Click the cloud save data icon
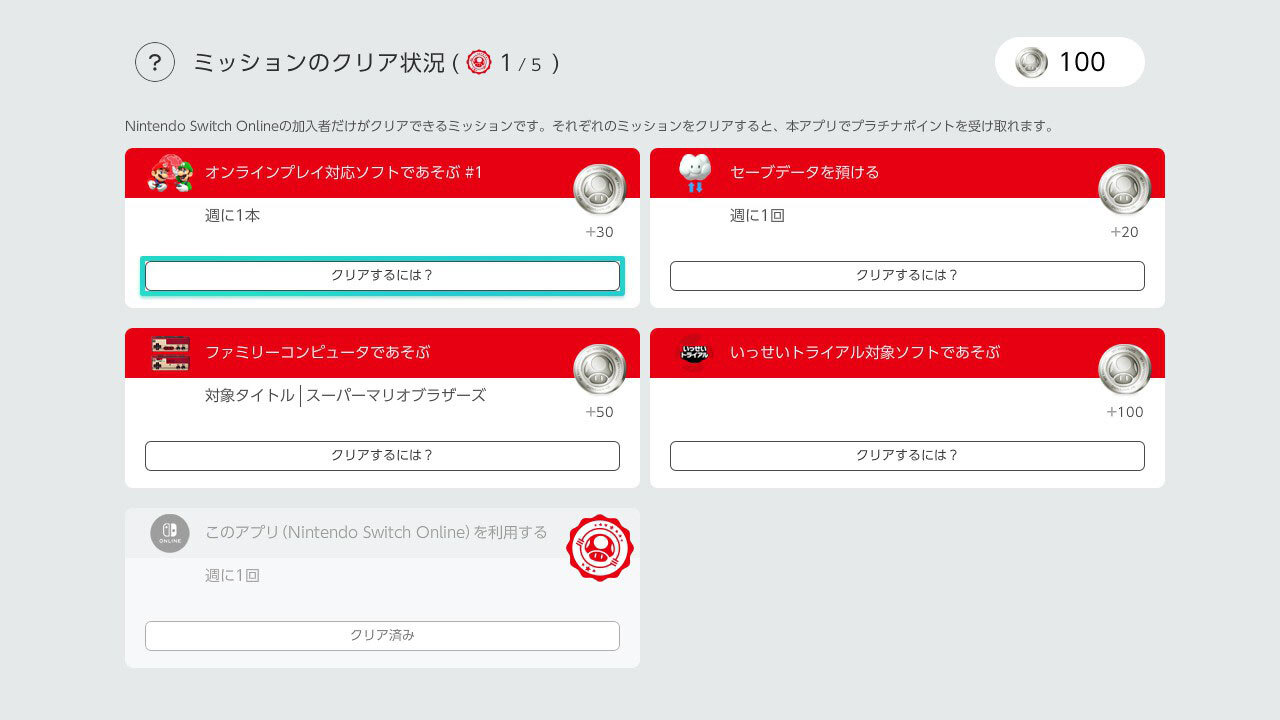Screen dimensions: 1280x720 tap(694, 173)
